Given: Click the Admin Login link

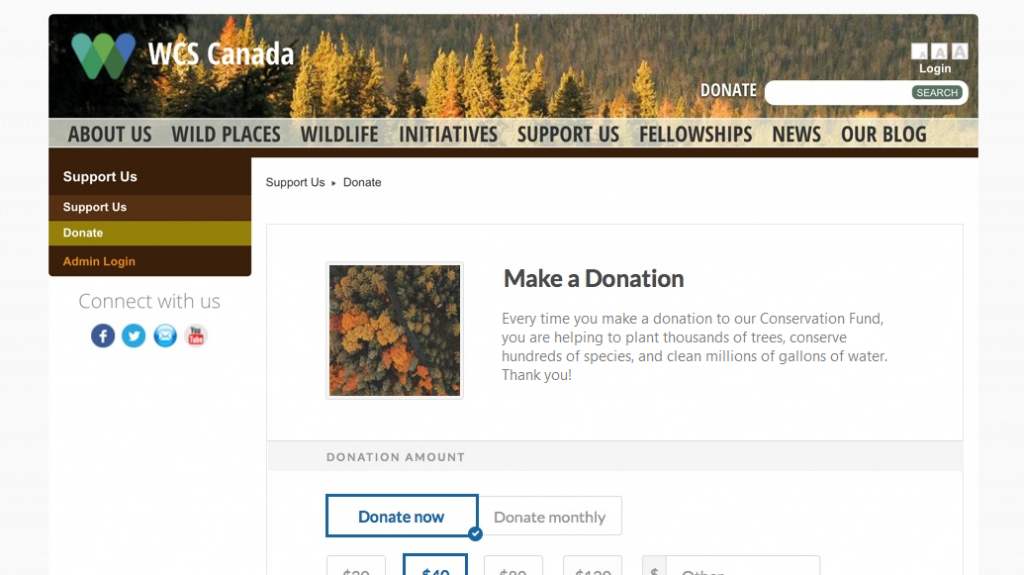Looking at the screenshot, I should click(x=99, y=261).
